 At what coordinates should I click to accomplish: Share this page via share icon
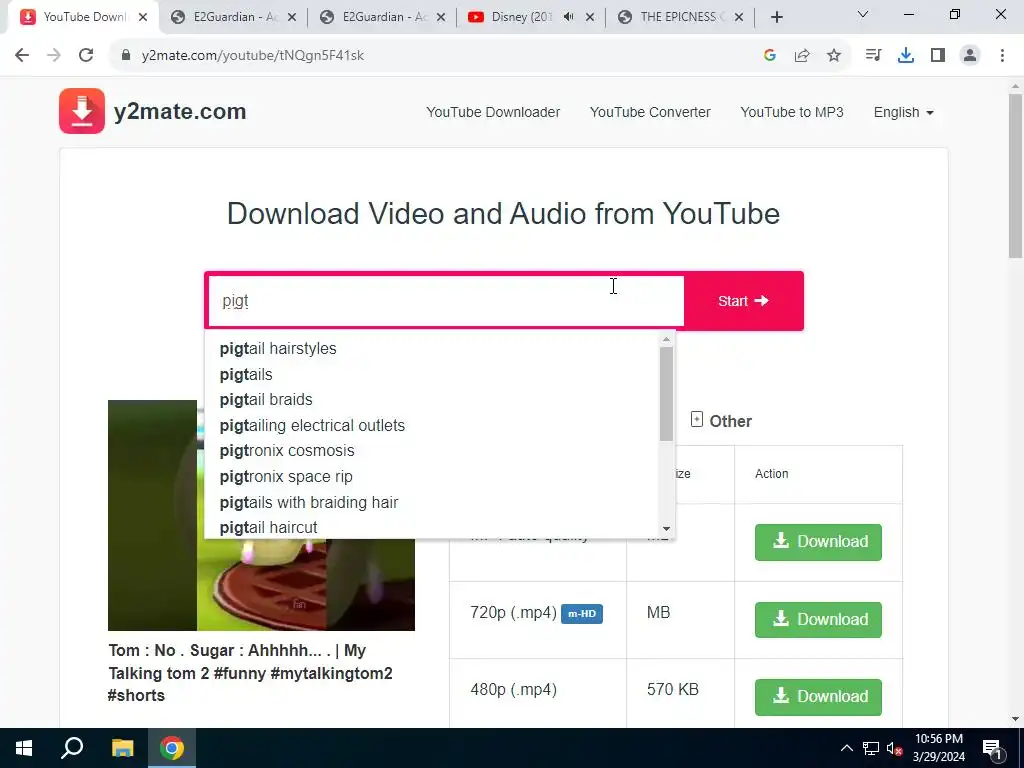point(802,56)
